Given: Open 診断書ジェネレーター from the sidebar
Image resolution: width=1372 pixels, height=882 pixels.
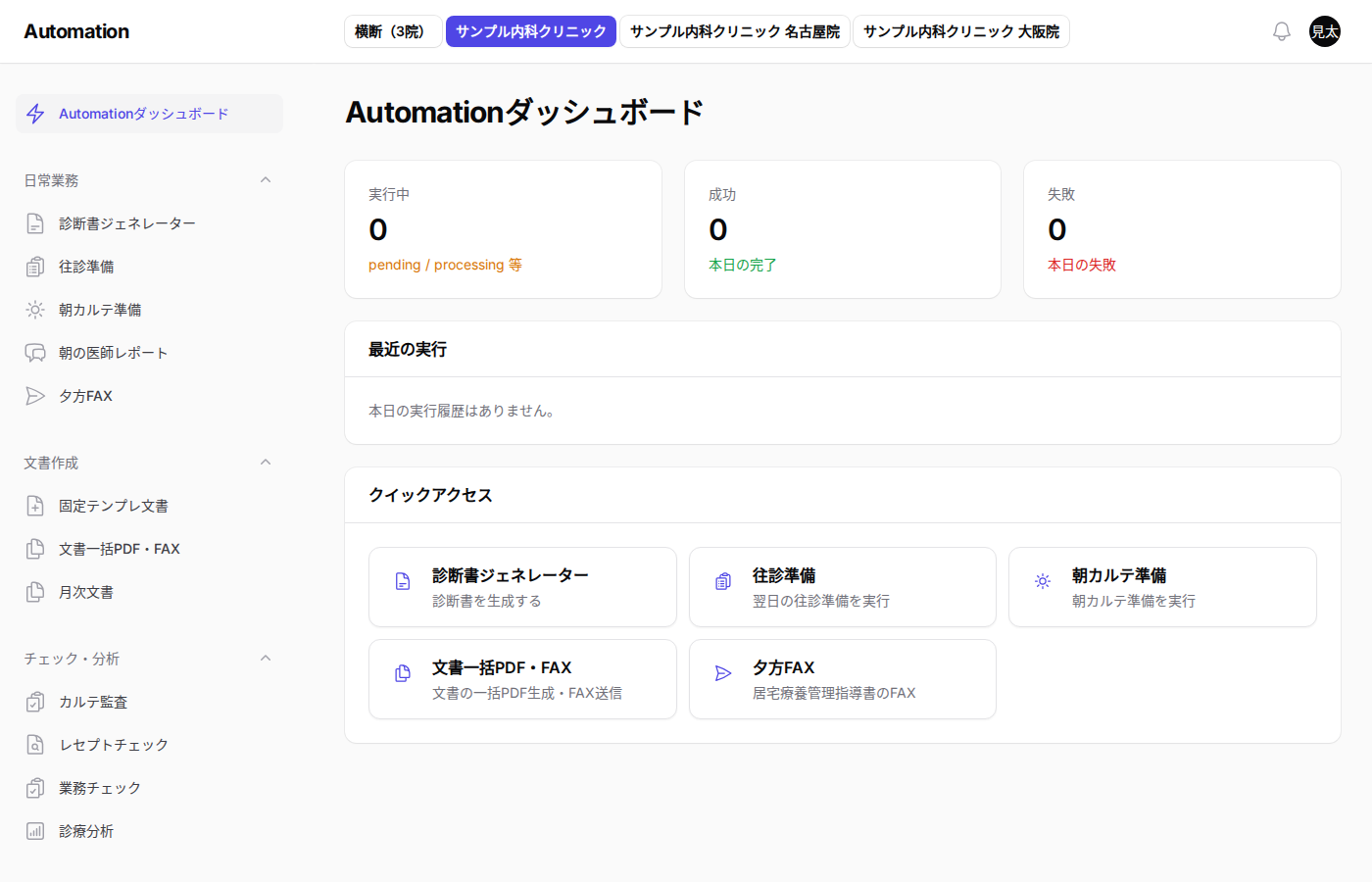Looking at the screenshot, I should click(x=149, y=223).
